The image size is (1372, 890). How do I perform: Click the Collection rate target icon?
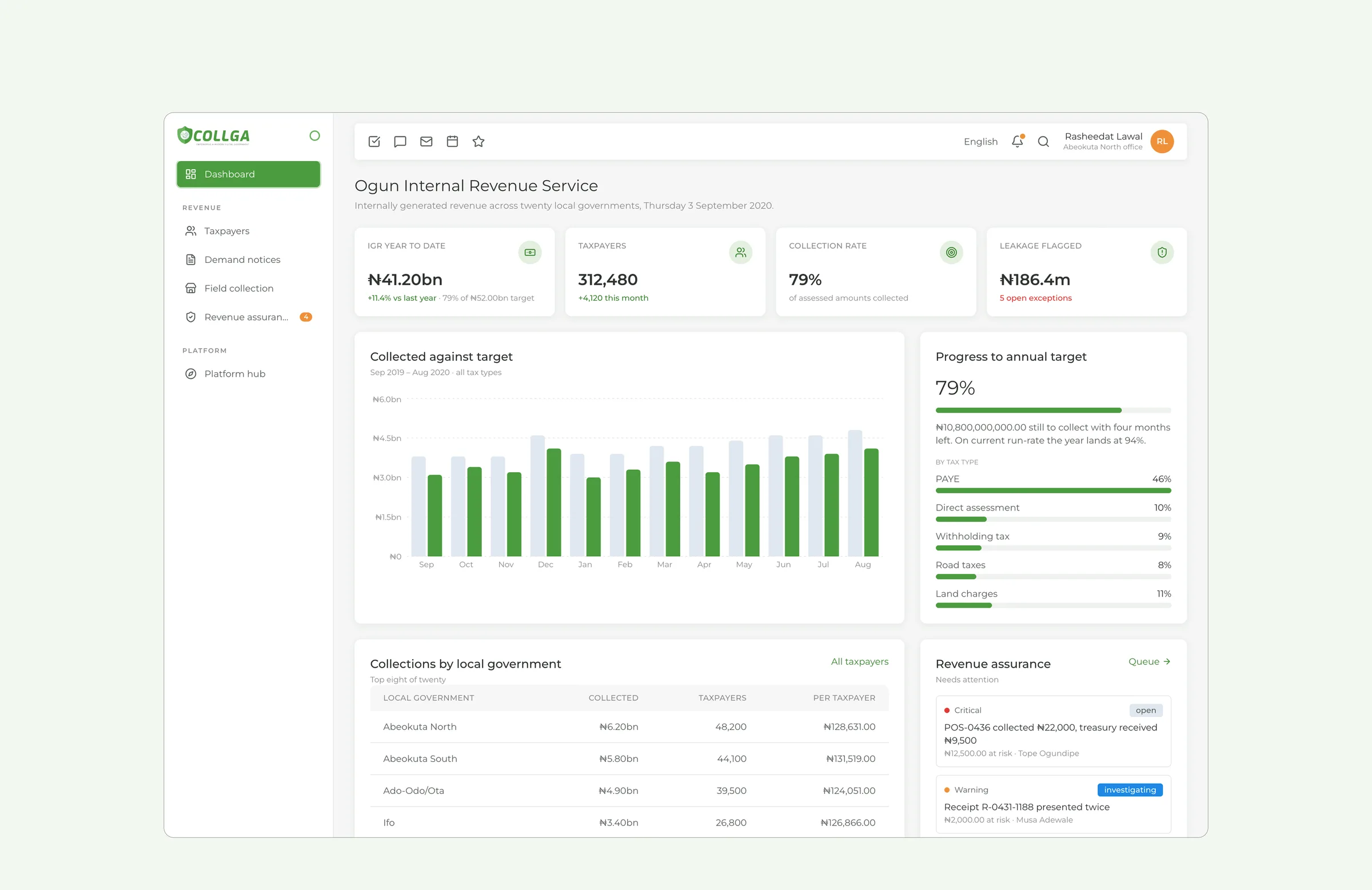pos(951,253)
